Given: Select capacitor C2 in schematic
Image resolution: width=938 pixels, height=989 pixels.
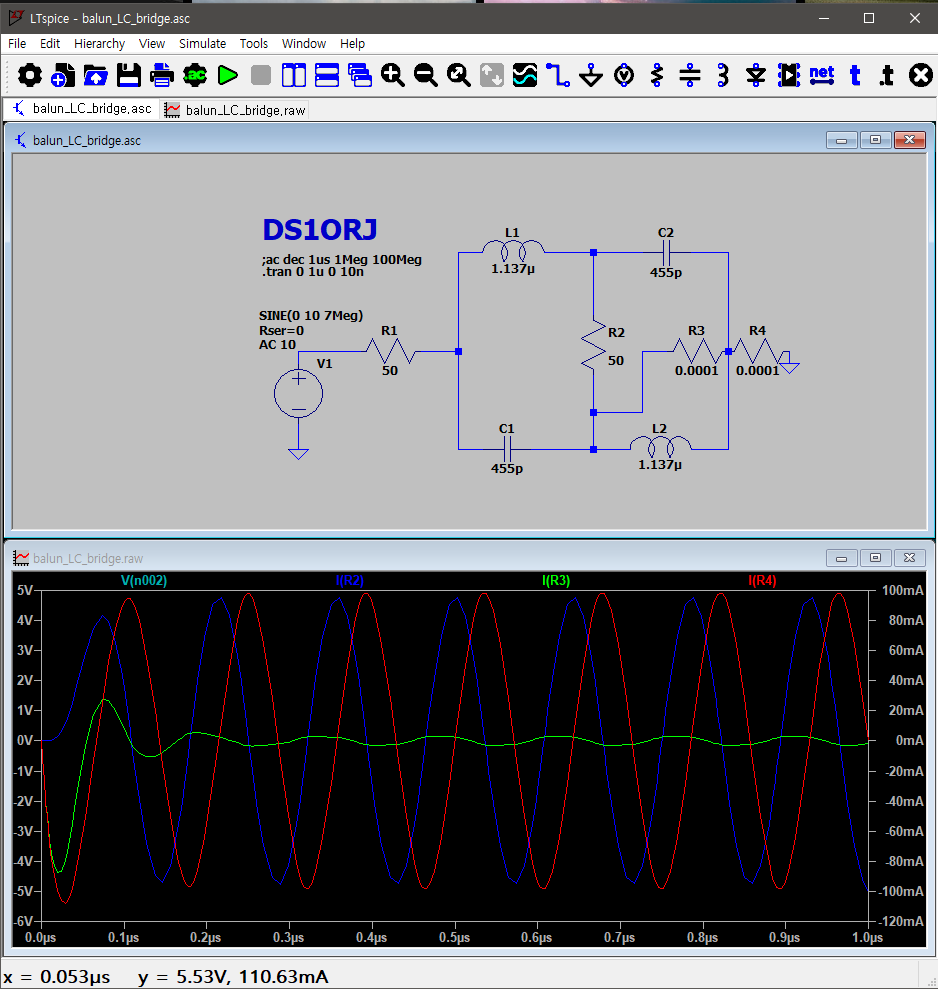Looking at the screenshot, I should point(666,253).
